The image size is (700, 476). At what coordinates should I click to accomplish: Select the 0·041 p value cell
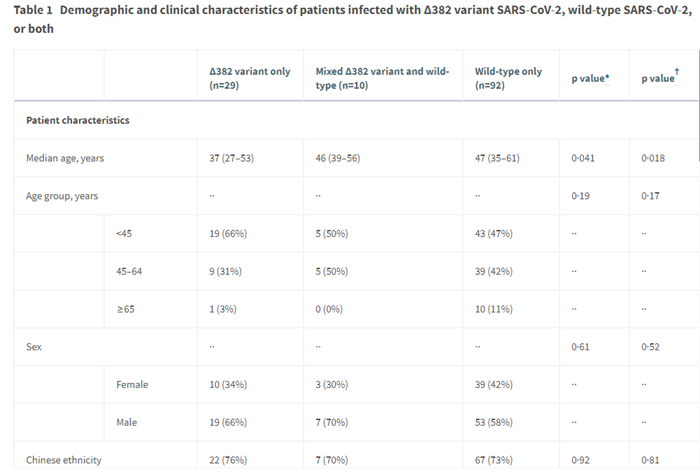pos(581,158)
